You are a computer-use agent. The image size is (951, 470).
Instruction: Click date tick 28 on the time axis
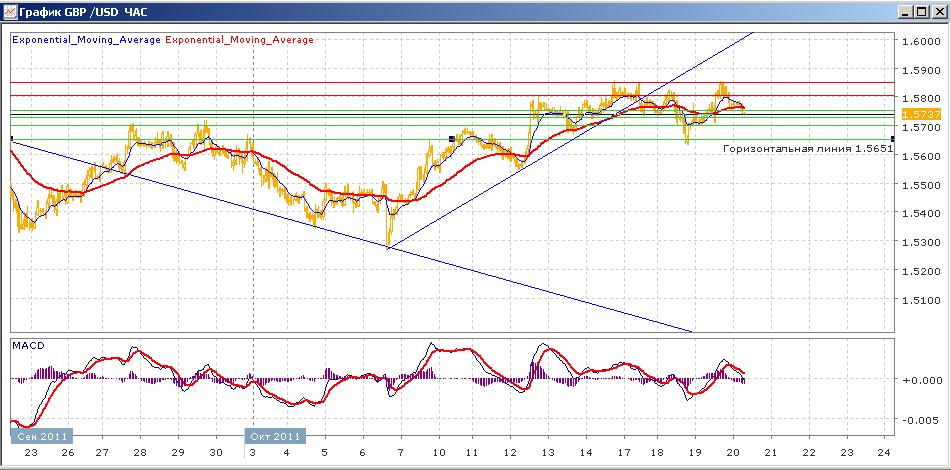pos(140,452)
